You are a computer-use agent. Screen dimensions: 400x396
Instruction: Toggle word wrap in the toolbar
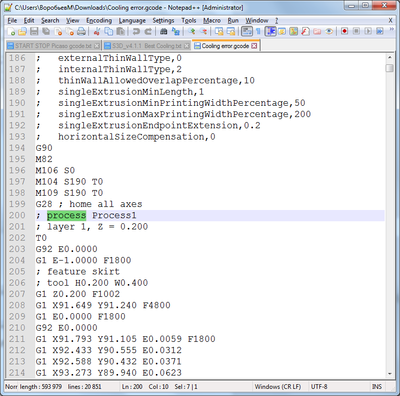247,32
